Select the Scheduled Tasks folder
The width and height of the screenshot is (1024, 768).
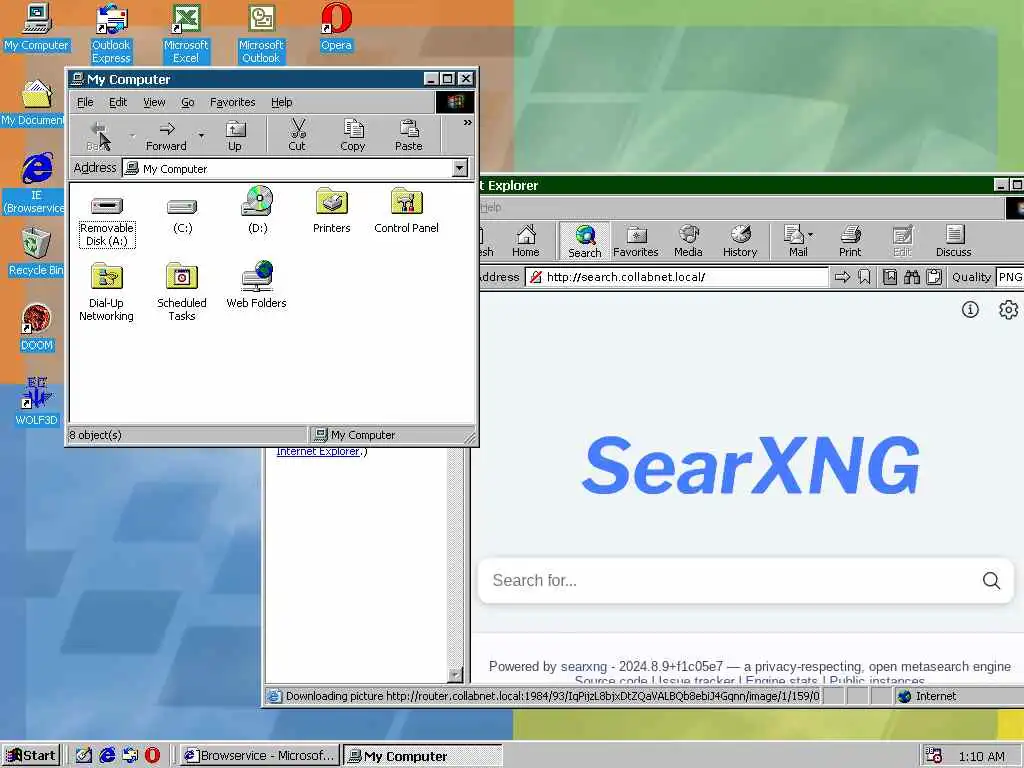coord(182,292)
